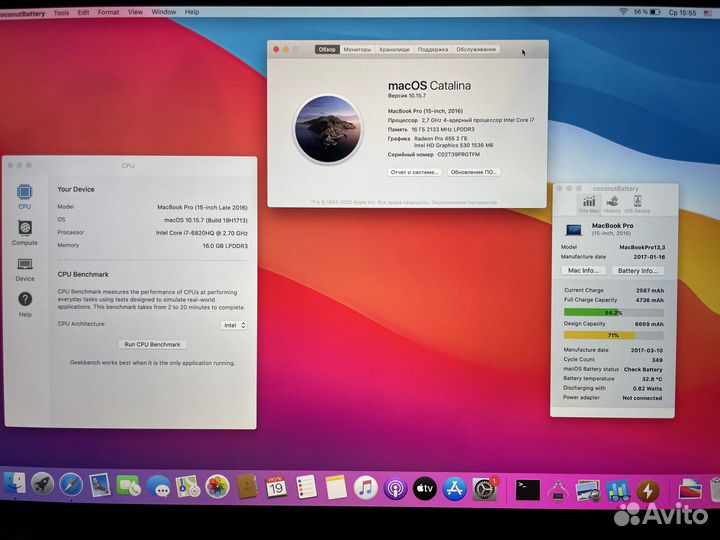720x540 pixels.
Task: Click Wi-Fi status icon in menu bar
Action: [x=623, y=12]
